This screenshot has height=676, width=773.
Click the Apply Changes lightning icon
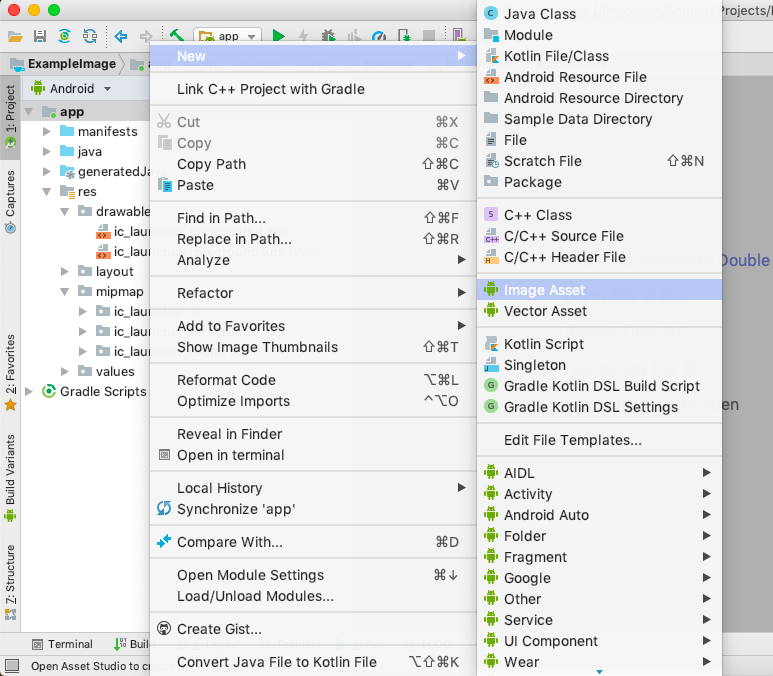304,36
